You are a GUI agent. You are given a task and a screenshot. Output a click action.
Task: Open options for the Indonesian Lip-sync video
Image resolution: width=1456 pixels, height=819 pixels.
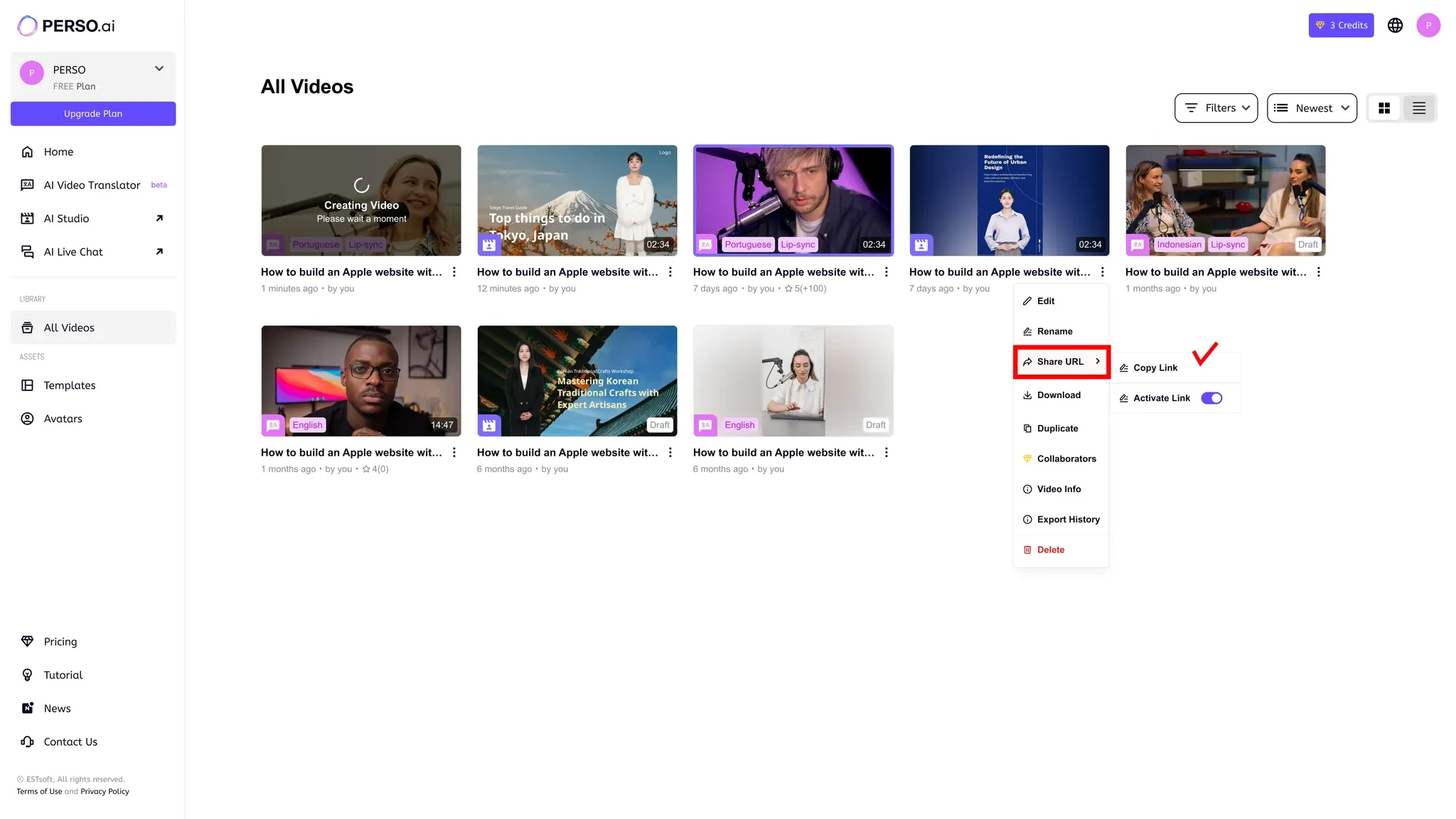[x=1319, y=272]
